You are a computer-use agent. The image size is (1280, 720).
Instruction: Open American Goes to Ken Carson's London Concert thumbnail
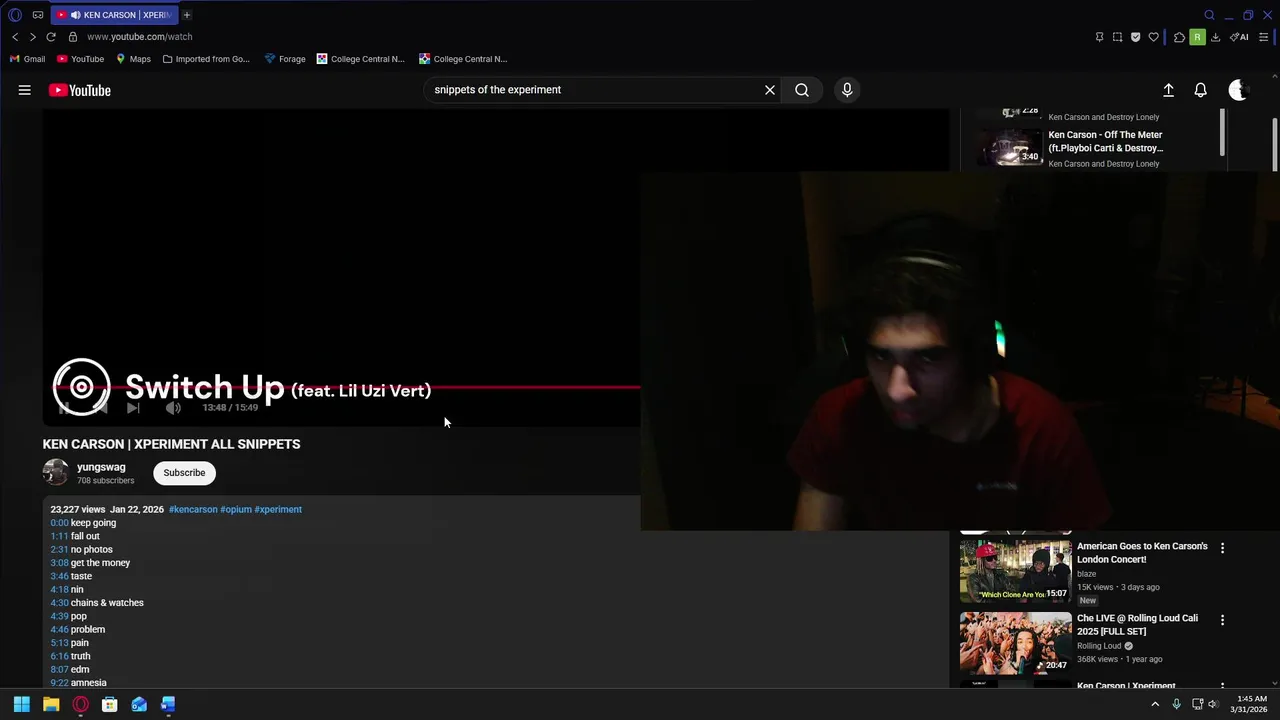(1015, 571)
